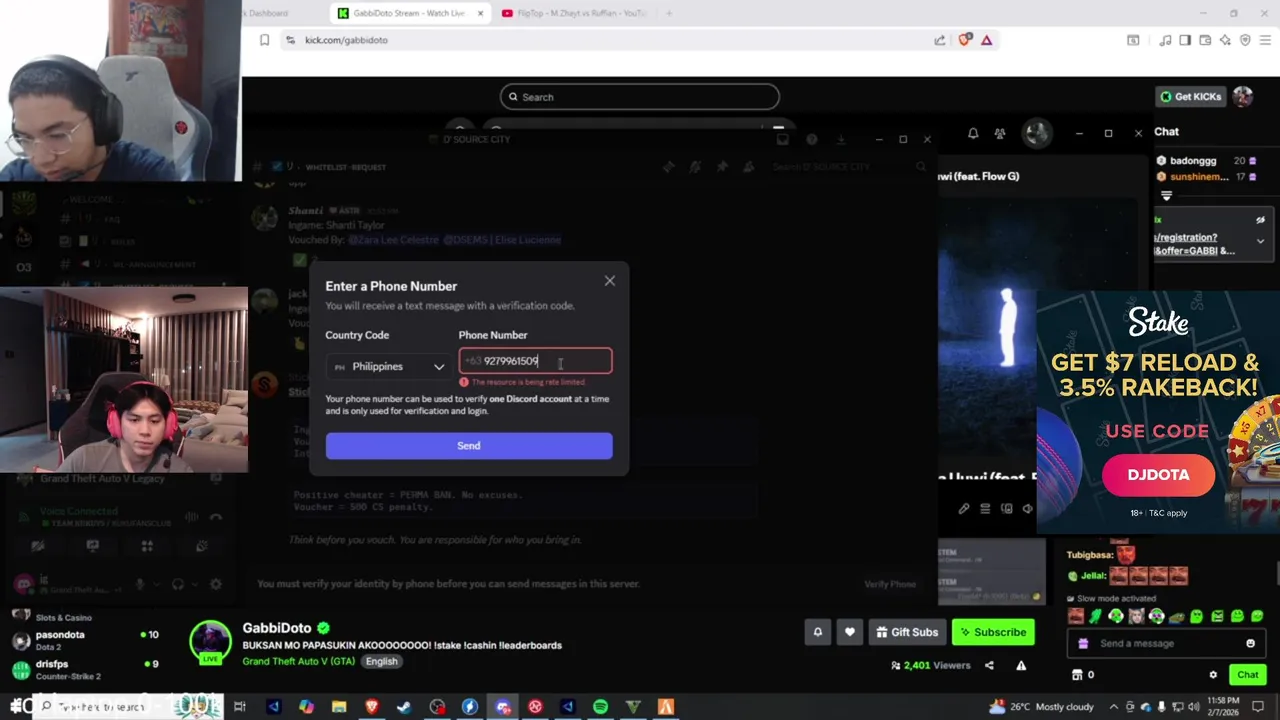1280x720 pixels.
Task: Switch to the GabbiDoto Stream tab
Action: [x=410, y=13]
